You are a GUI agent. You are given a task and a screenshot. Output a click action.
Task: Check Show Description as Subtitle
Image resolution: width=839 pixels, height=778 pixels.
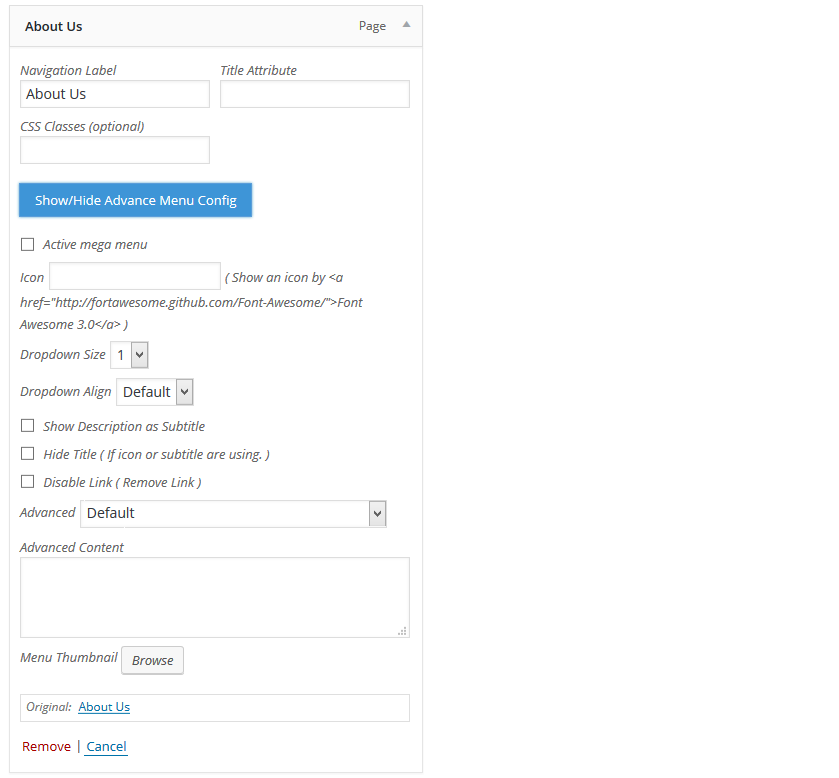[x=27, y=425]
